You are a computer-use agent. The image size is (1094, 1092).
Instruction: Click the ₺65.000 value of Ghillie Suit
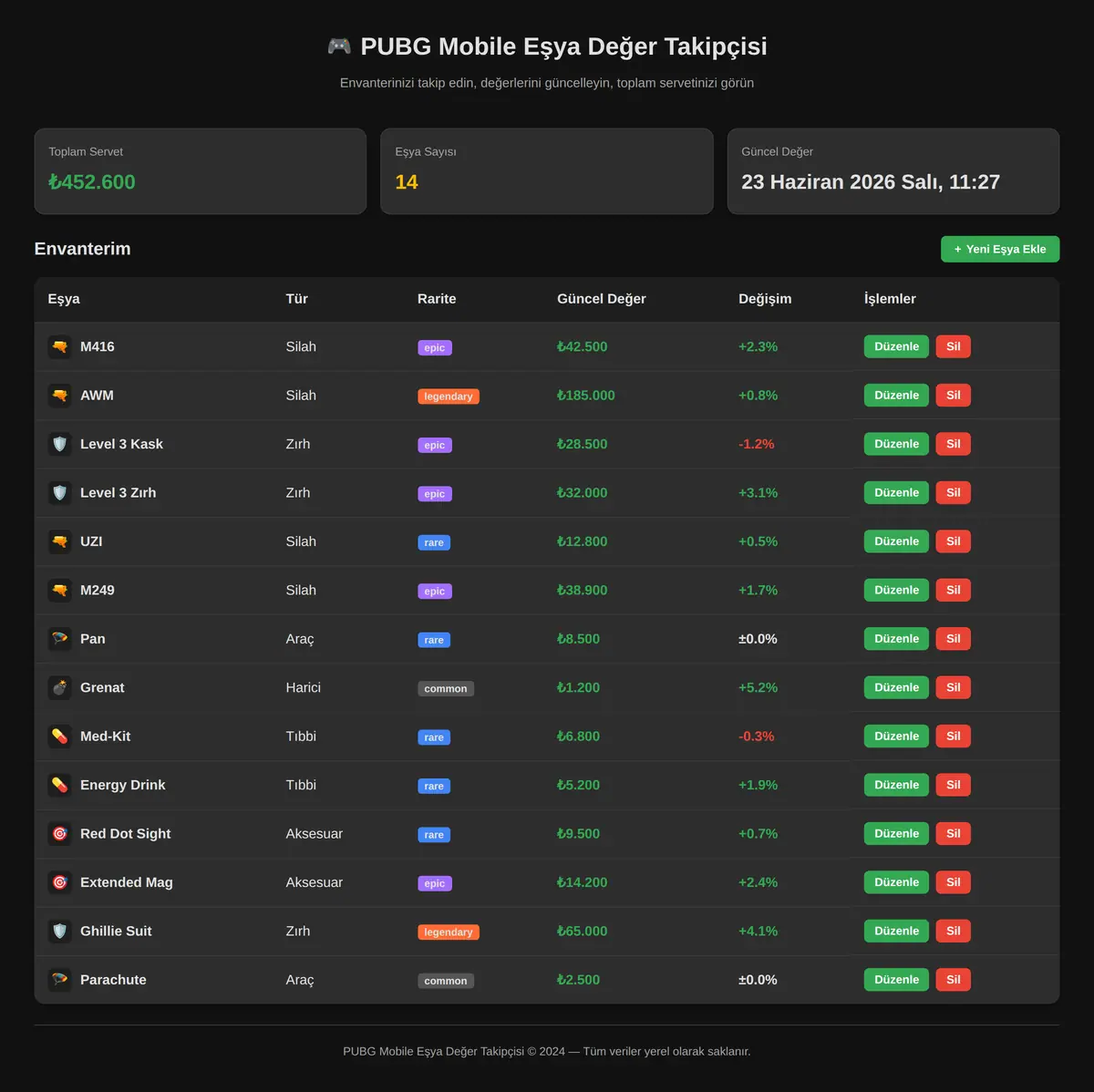583,931
